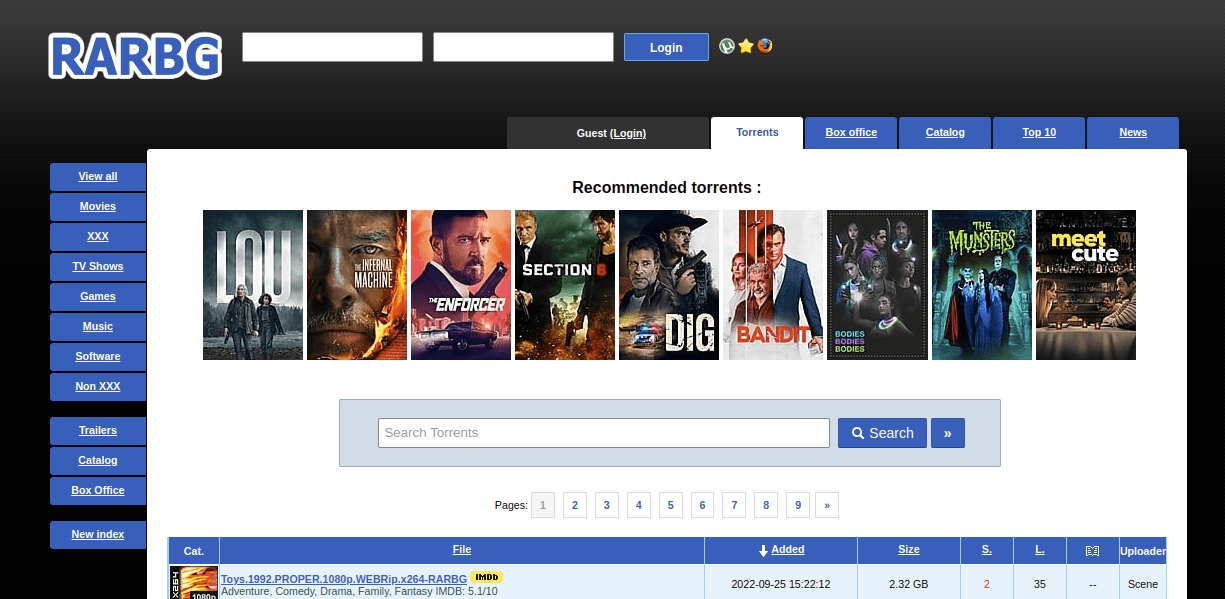Click the Firefox icon in header
1225x599 pixels.
(x=765, y=46)
